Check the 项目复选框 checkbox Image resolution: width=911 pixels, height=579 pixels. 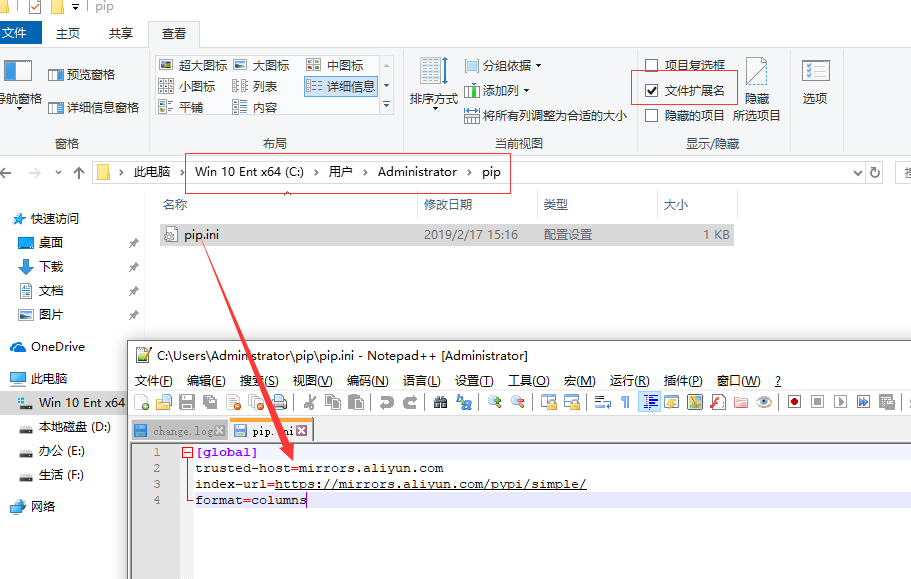[652, 65]
